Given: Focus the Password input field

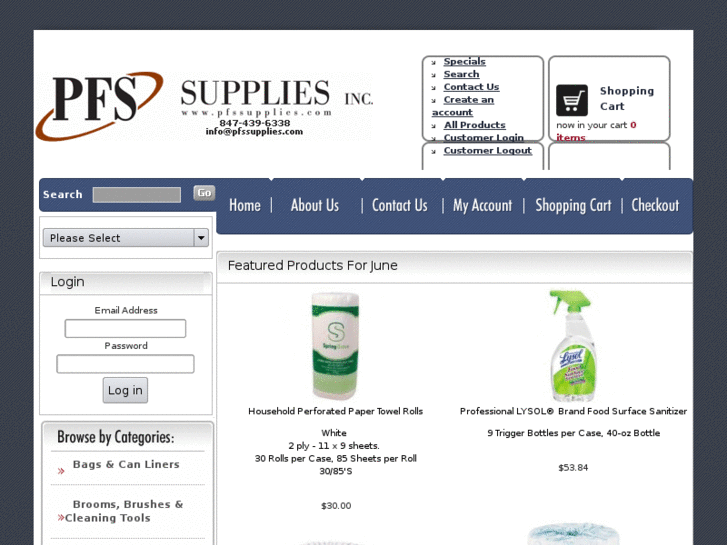Looking at the screenshot, I should (x=125, y=364).
